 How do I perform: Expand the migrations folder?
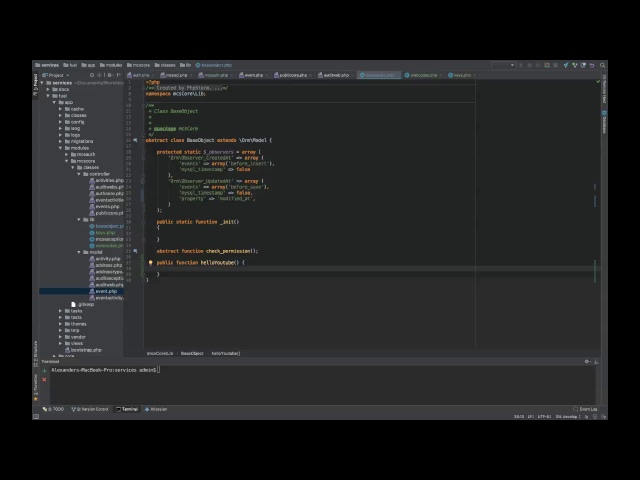point(61,142)
